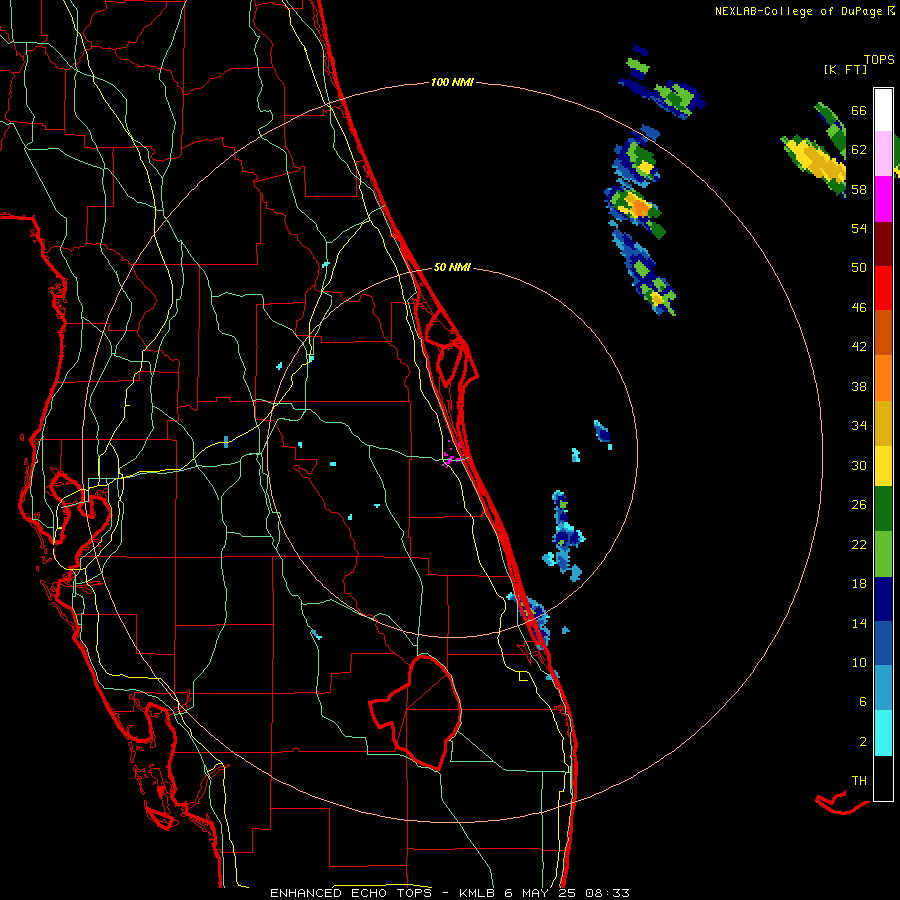The width and height of the screenshot is (900, 900).
Task: Click the 54 legend value
Action: 859,228
